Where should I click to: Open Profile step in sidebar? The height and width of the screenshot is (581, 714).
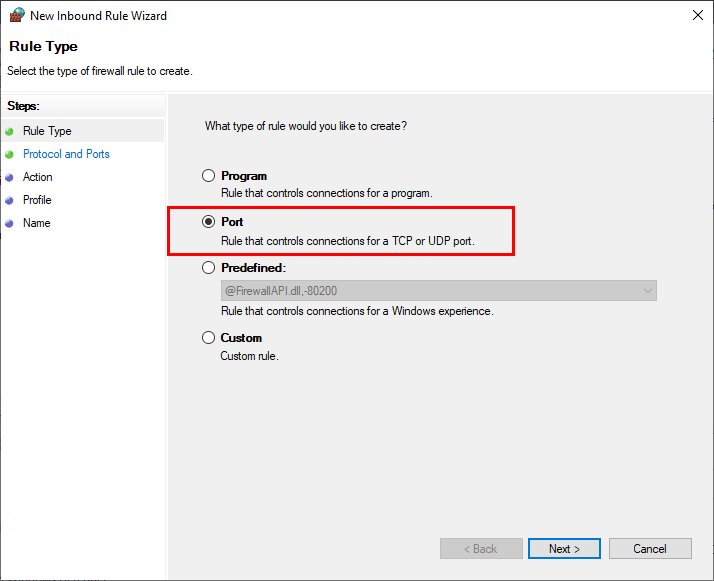37,200
